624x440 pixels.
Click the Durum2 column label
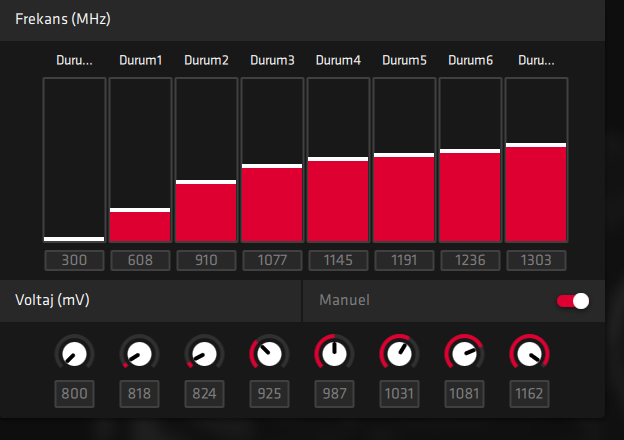207,60
